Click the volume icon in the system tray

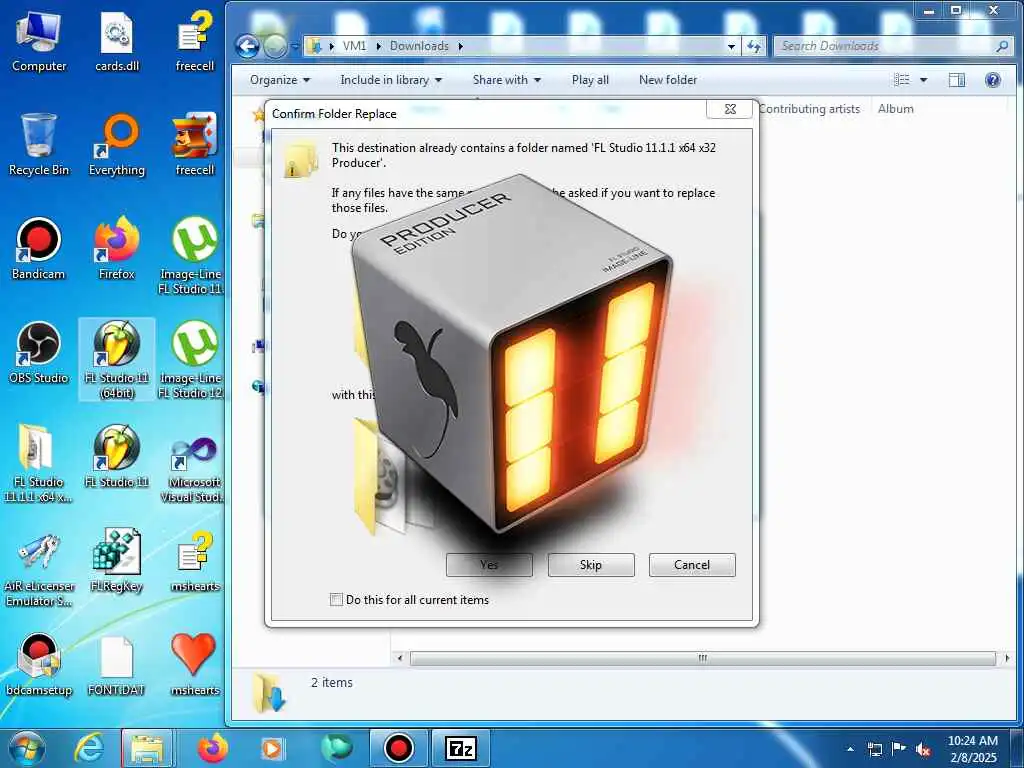pos(923,749)
